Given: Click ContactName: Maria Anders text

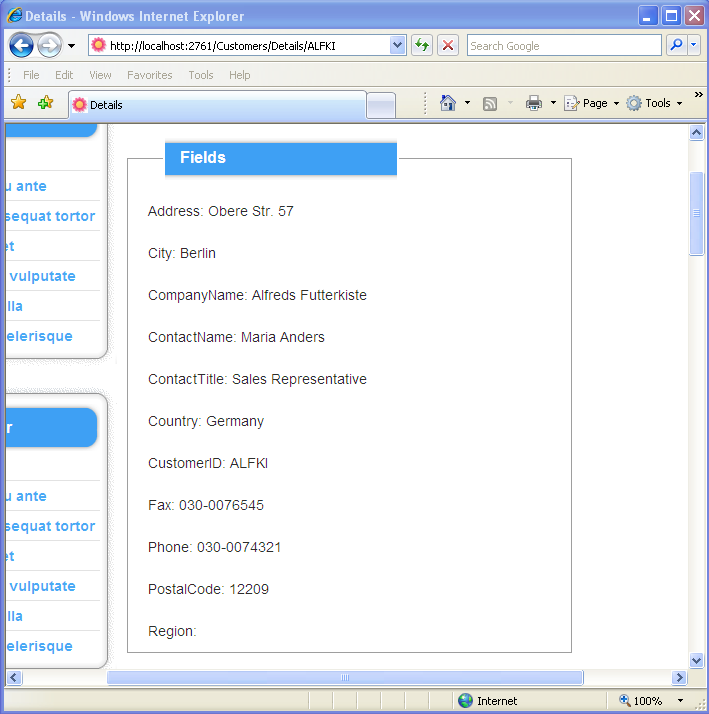Looking at the screenshot, I should (x=236, y=337).
